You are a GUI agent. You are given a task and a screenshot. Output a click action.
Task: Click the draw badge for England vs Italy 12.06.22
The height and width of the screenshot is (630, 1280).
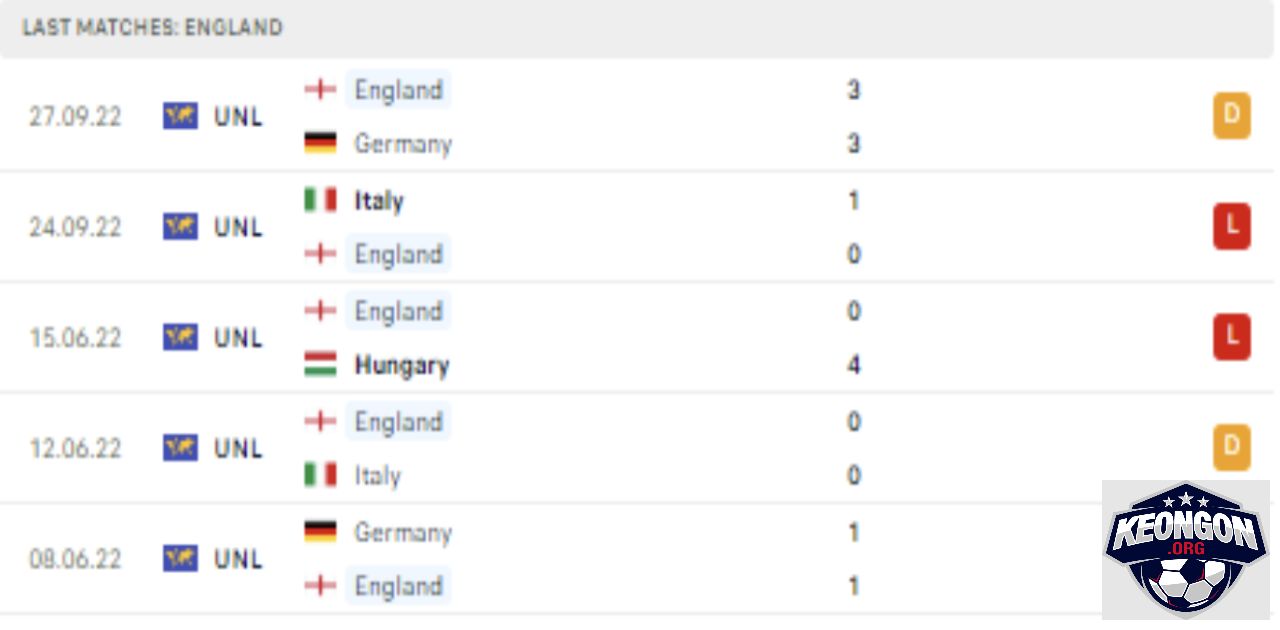pyautogui.click(x=1232, y=448)
